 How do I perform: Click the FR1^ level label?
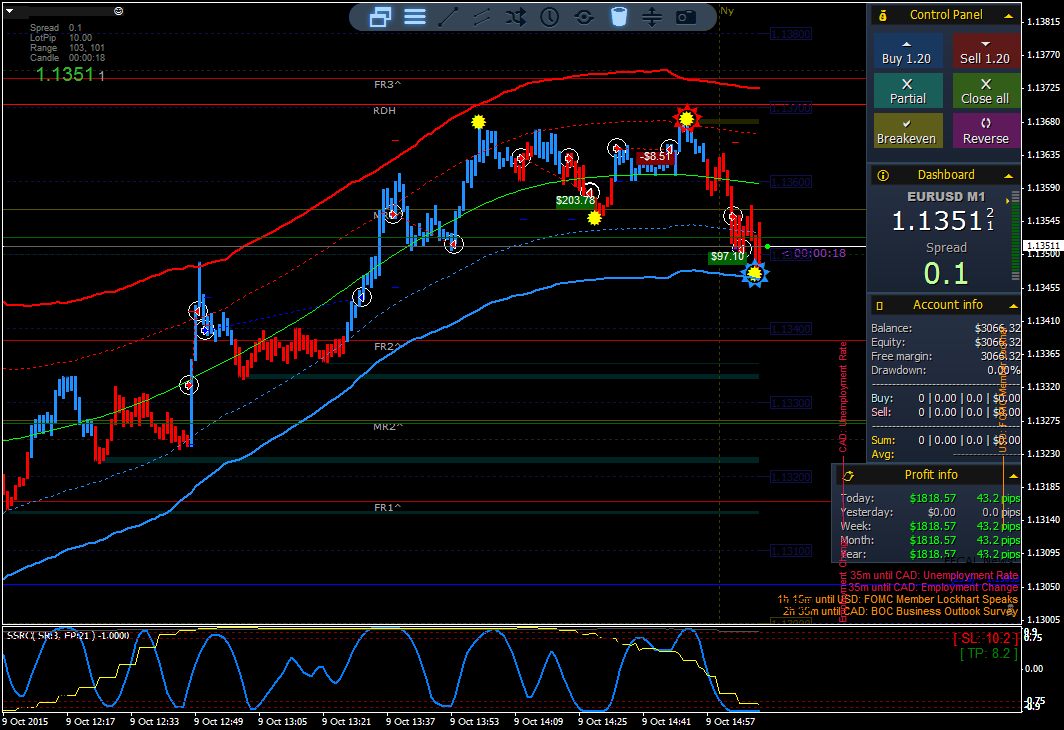387,507
